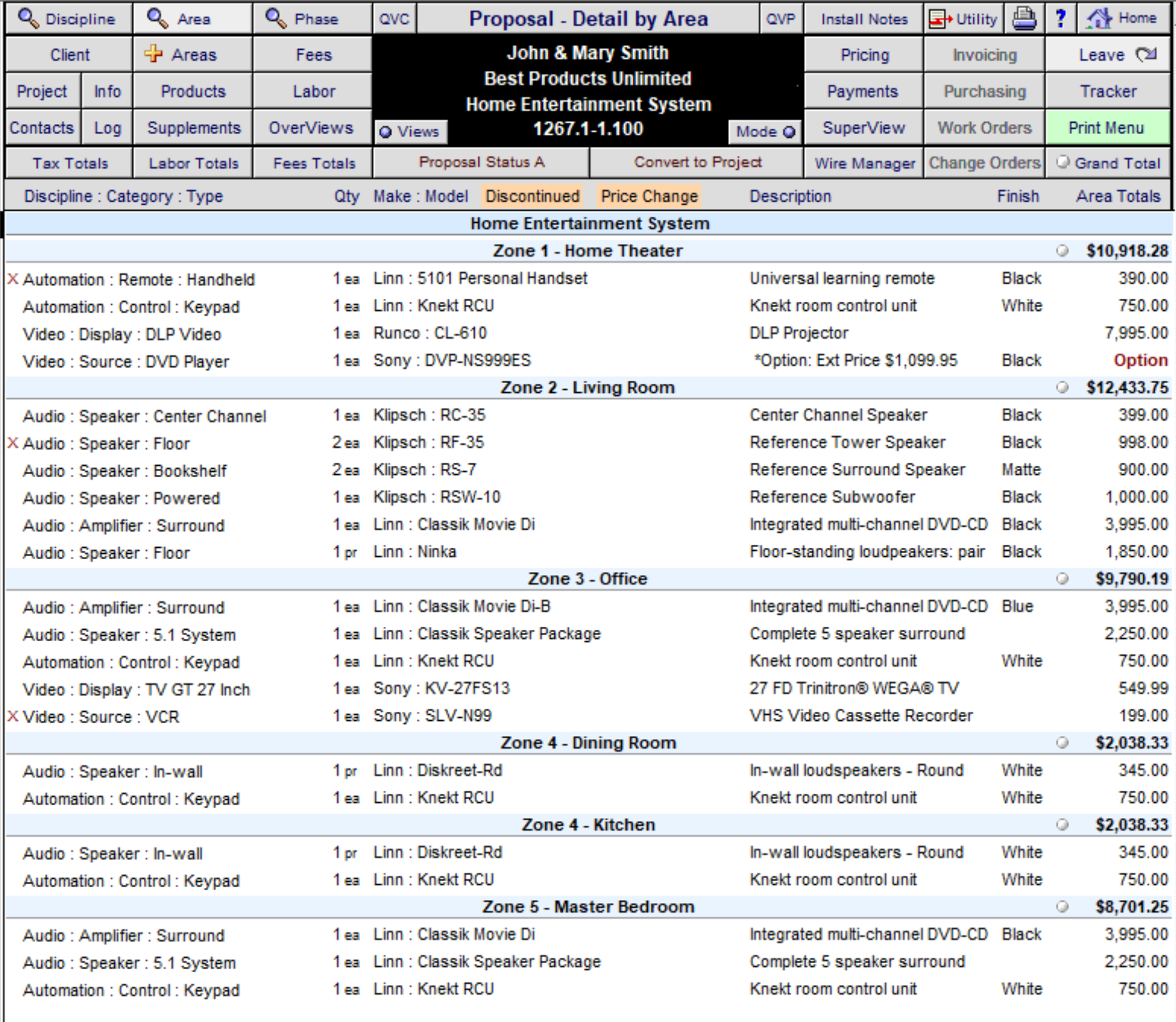Viewport: 1176px width, 1022px height.
Task: Click Leave button with return arrow
Action: click(1108, 55)
